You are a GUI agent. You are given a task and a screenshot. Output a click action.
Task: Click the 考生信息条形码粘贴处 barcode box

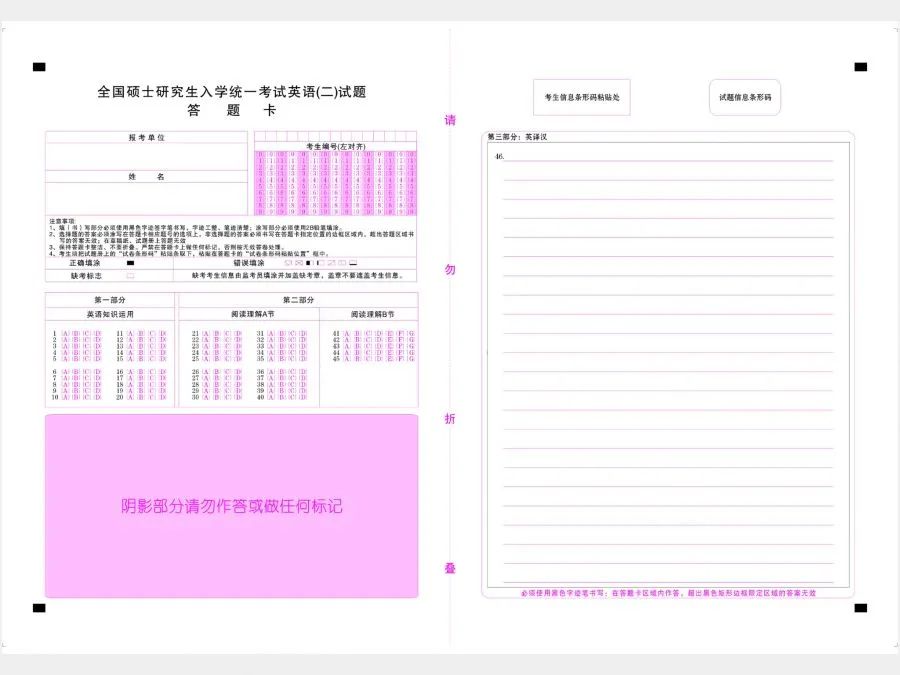581,97
